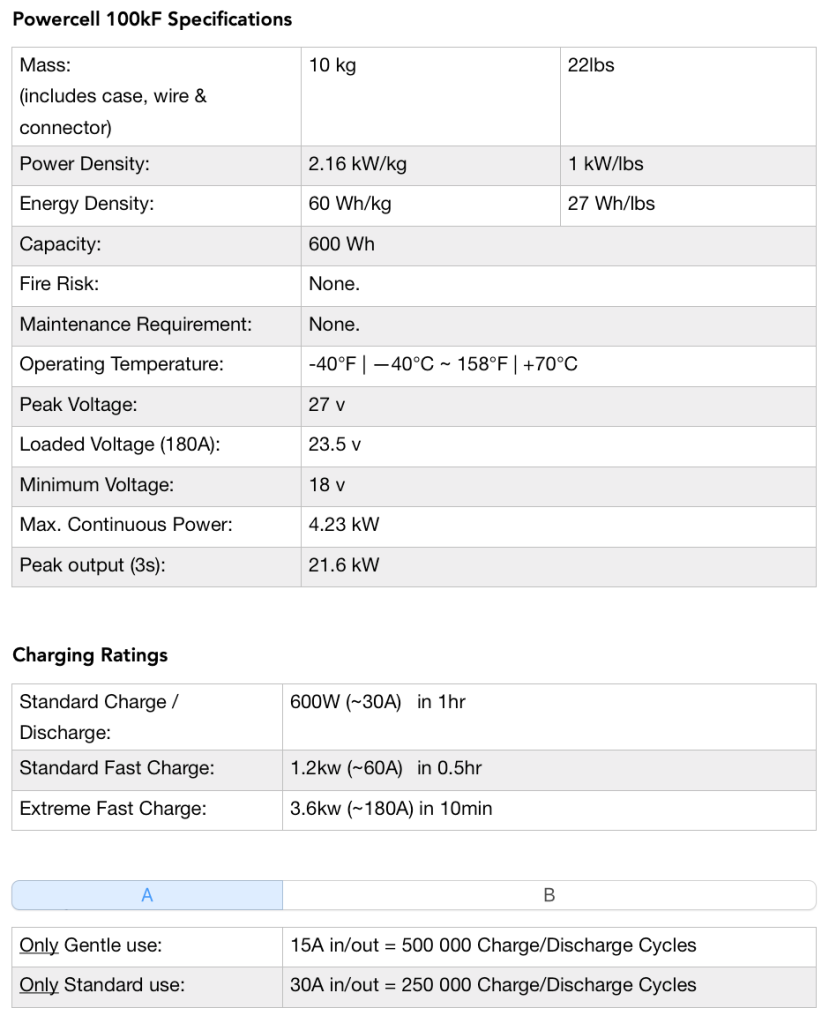Select the Loaded Voltage (180A) label
The width and height of the screenshot is (829, 1023).
[x=120, y=445]
